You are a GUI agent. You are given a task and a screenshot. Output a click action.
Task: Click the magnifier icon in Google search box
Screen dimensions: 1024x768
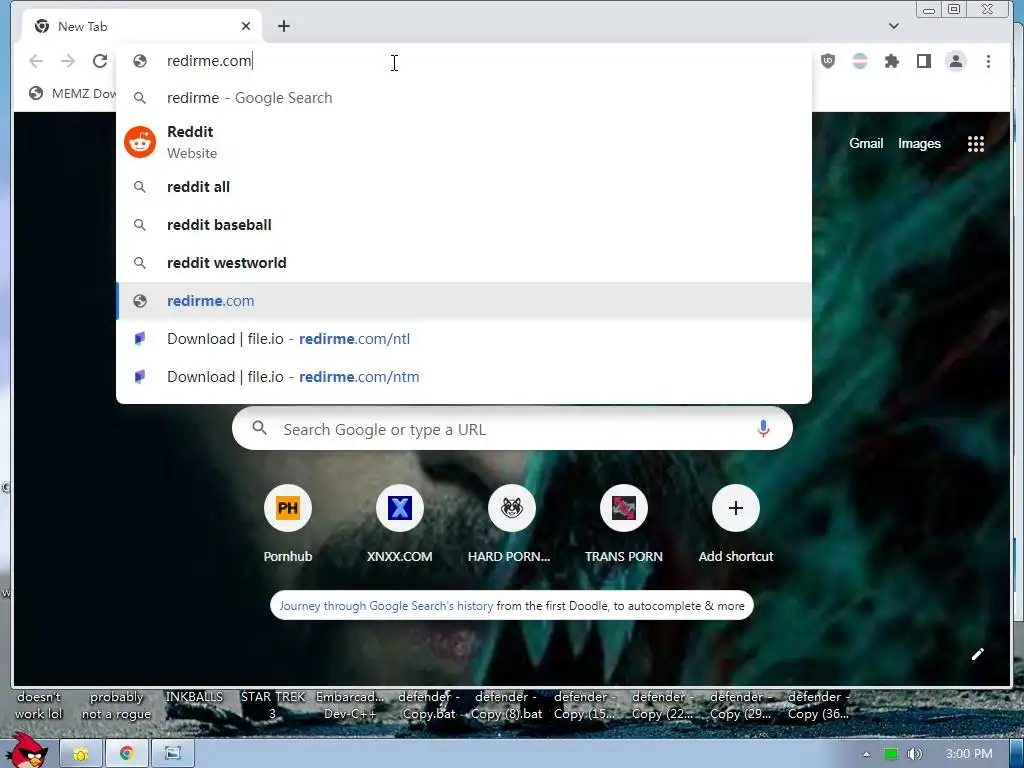[259, 428]
